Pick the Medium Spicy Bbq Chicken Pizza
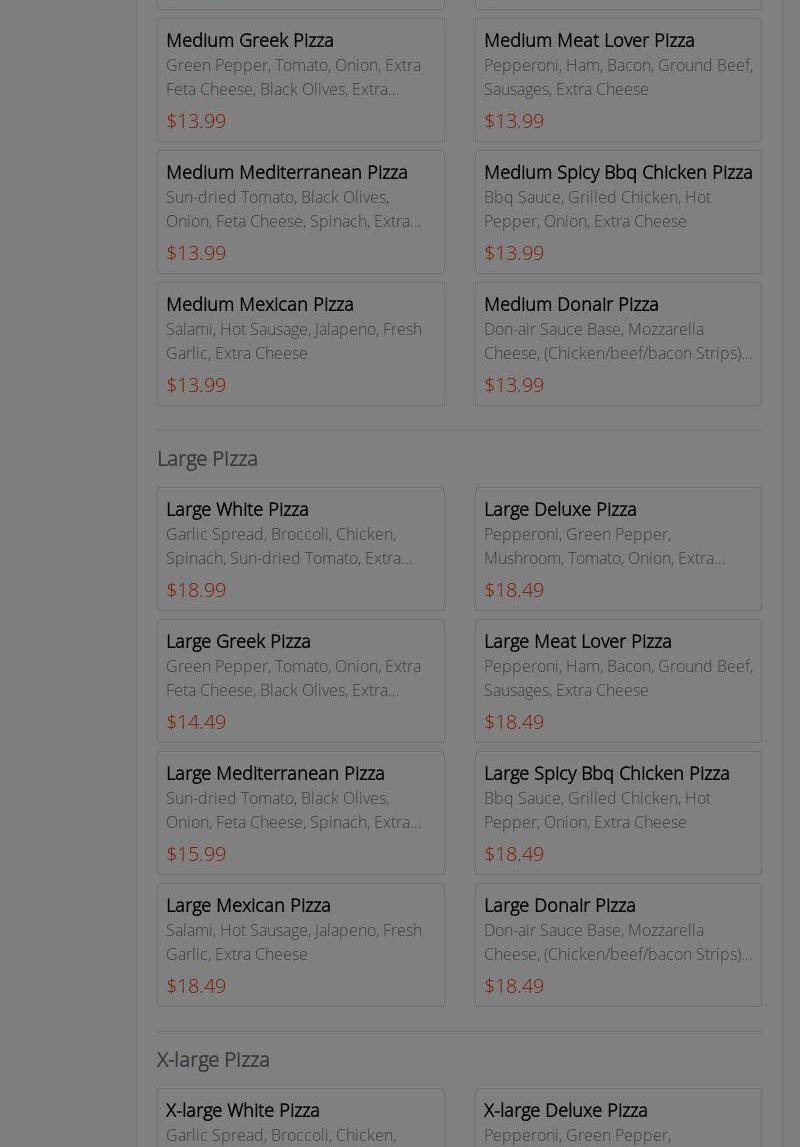800x1147 pixels. point(618,211)
